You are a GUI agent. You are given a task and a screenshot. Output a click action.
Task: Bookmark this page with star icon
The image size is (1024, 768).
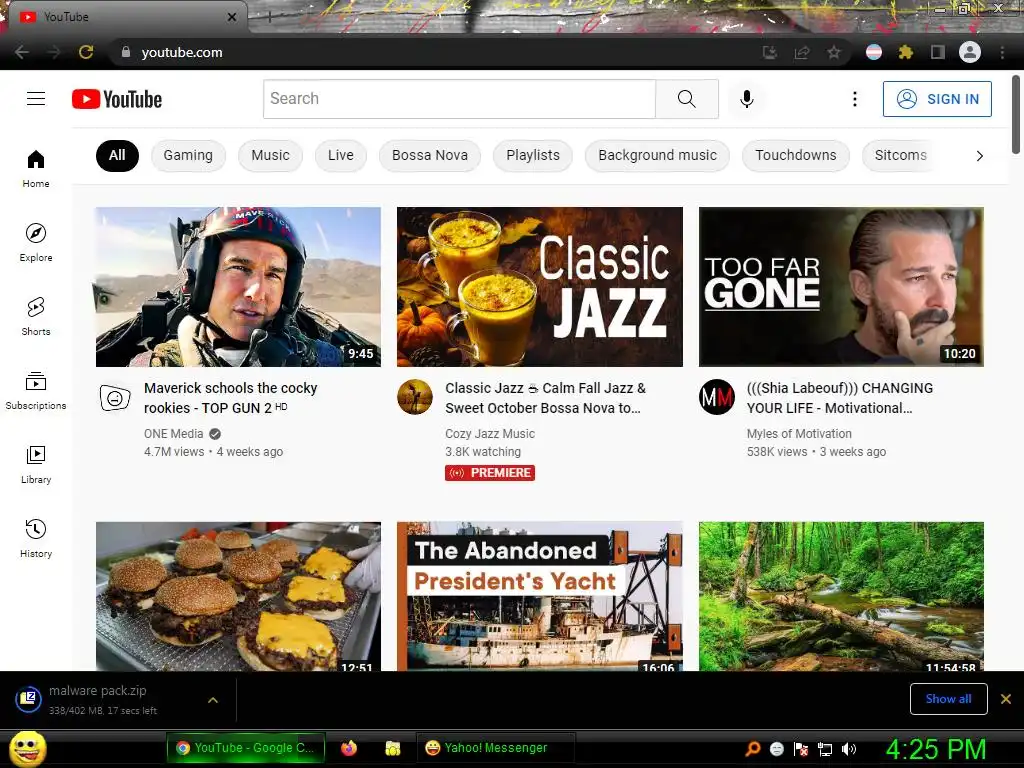pos(834,52)
